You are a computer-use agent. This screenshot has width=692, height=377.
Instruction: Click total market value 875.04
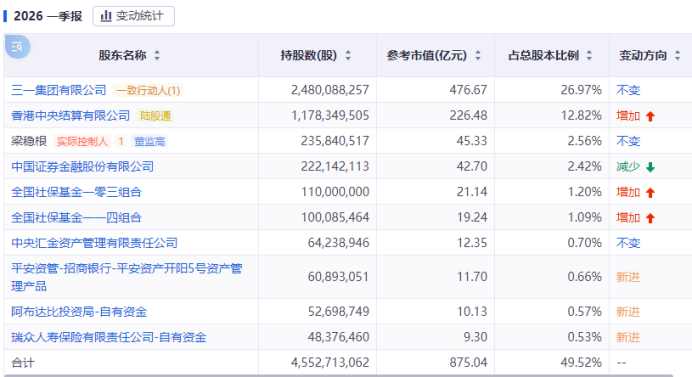click(468, 363)
